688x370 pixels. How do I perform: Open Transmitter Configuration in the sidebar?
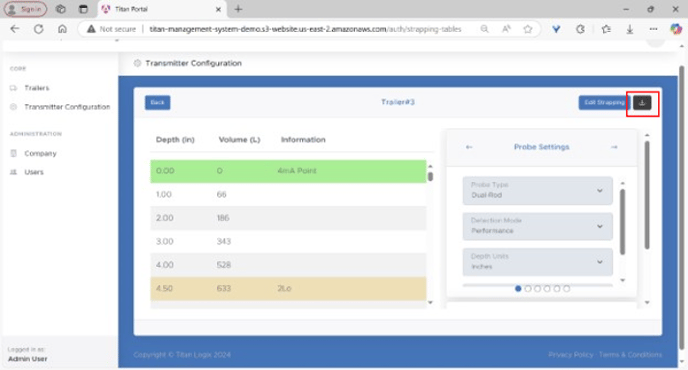pyautogui.click(x=67, y=107)
